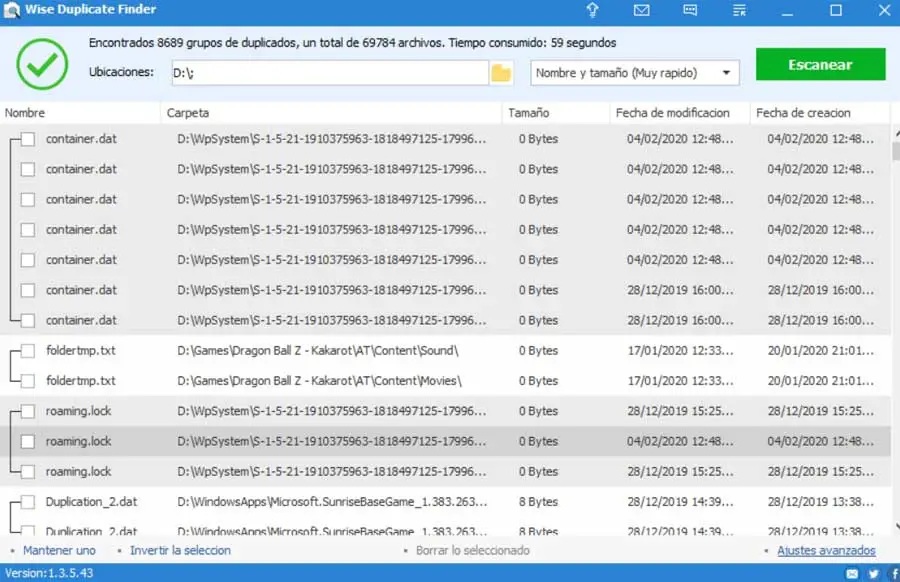Click 'Invertir la seleccion' link
This screenshot has height=582, width=900.
(180, 550)
